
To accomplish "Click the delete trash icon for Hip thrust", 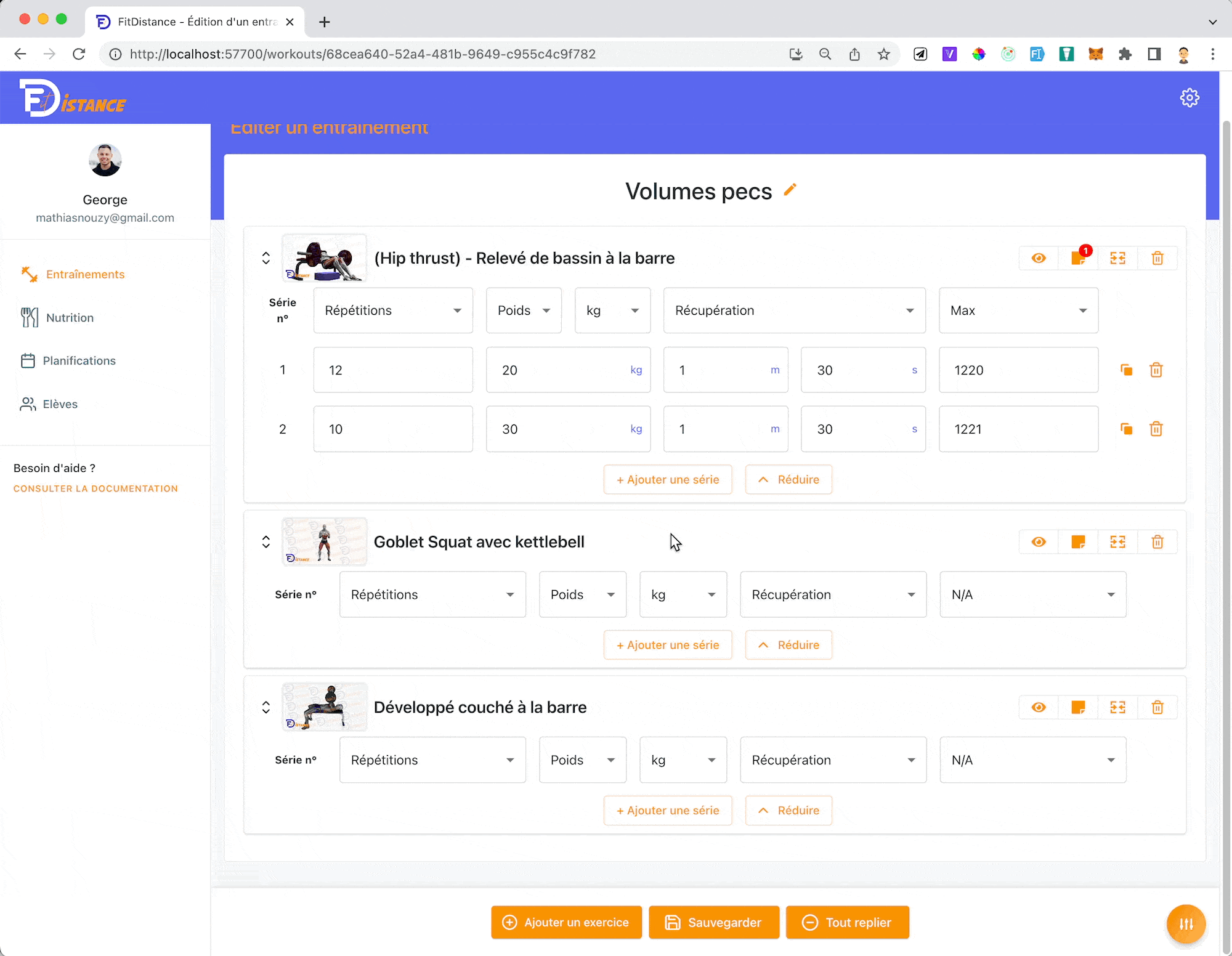I will [x=1157, y=258].
